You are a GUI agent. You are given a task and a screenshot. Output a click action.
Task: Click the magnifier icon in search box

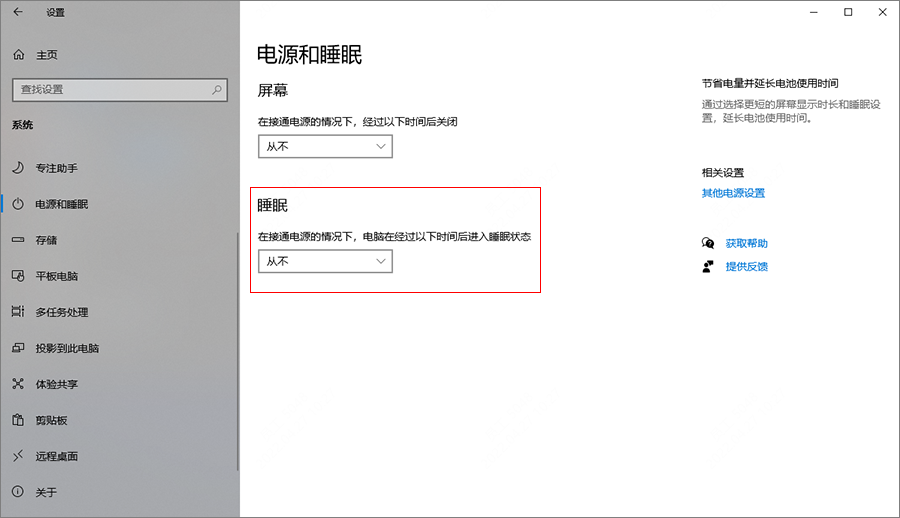[218, 89]
